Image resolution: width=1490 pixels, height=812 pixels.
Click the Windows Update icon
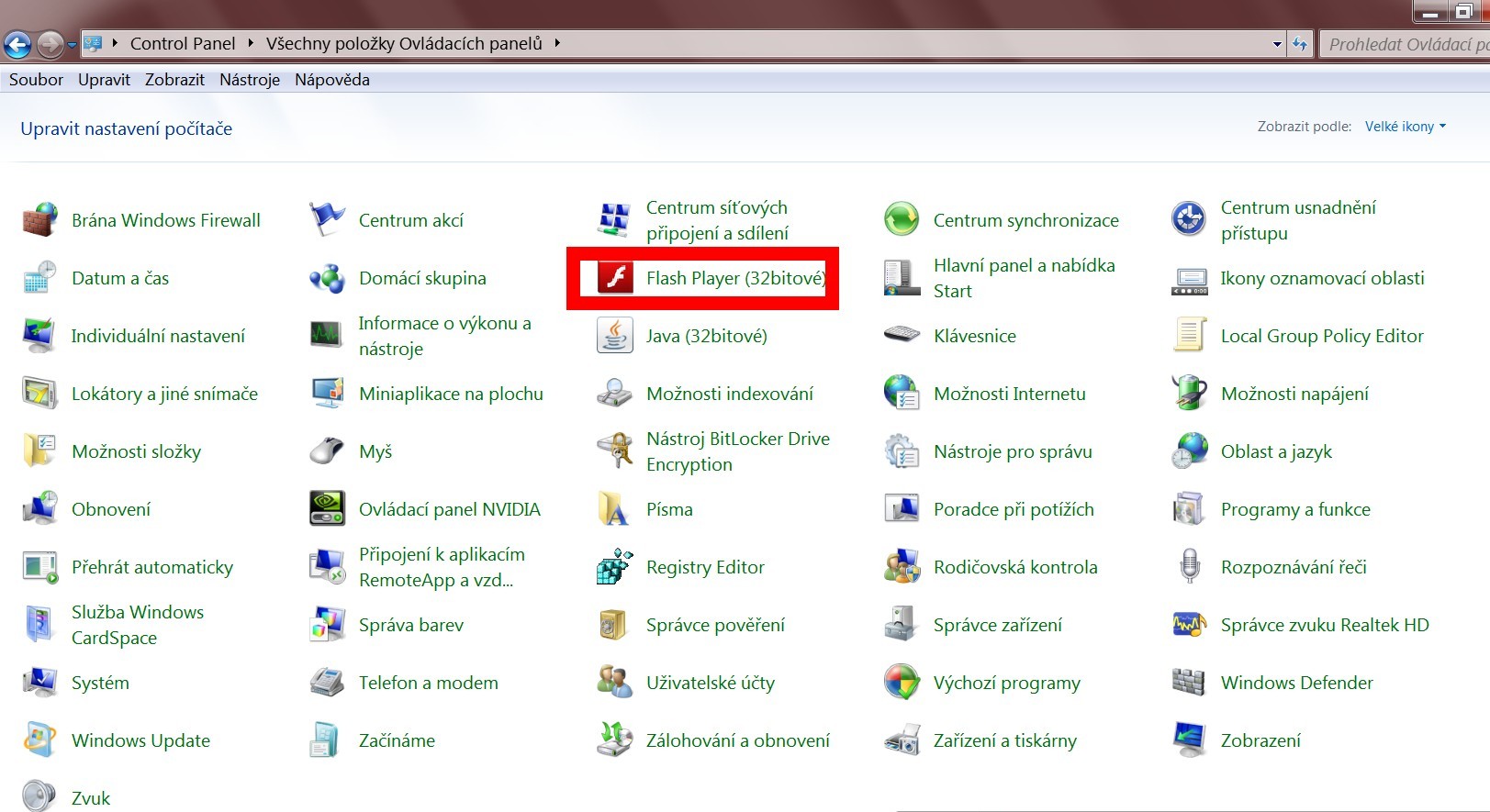(x=39, y=740)
